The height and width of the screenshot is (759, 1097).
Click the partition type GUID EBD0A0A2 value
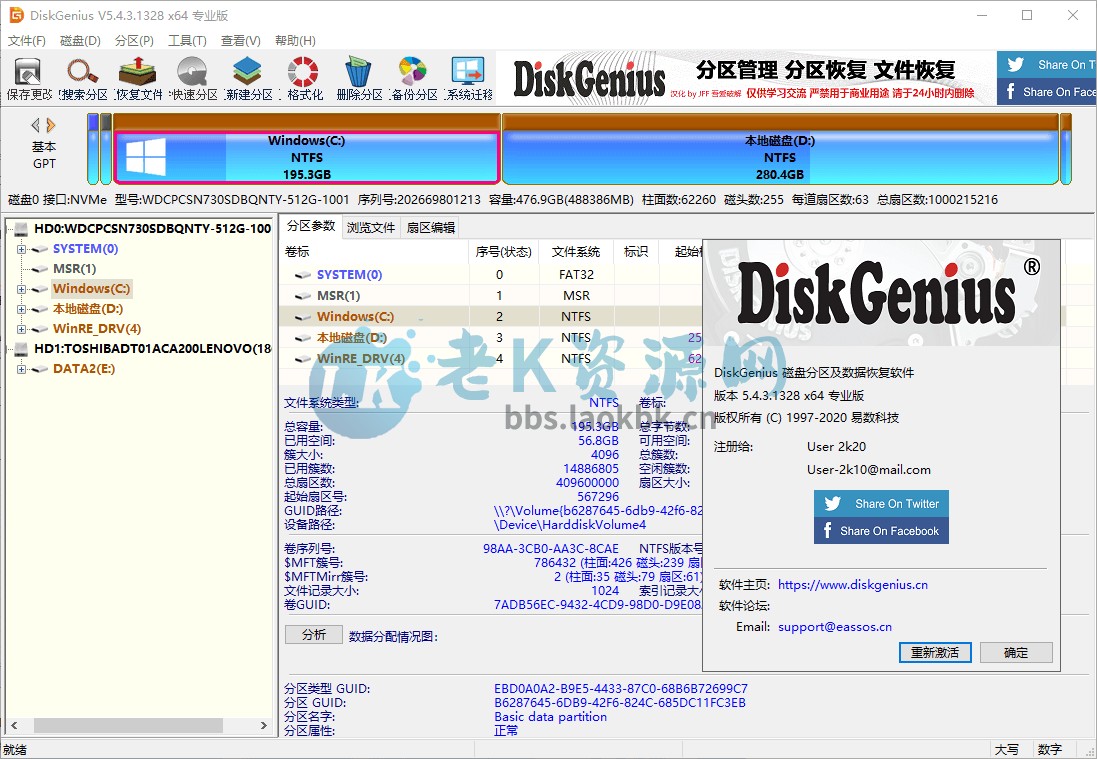621,688
